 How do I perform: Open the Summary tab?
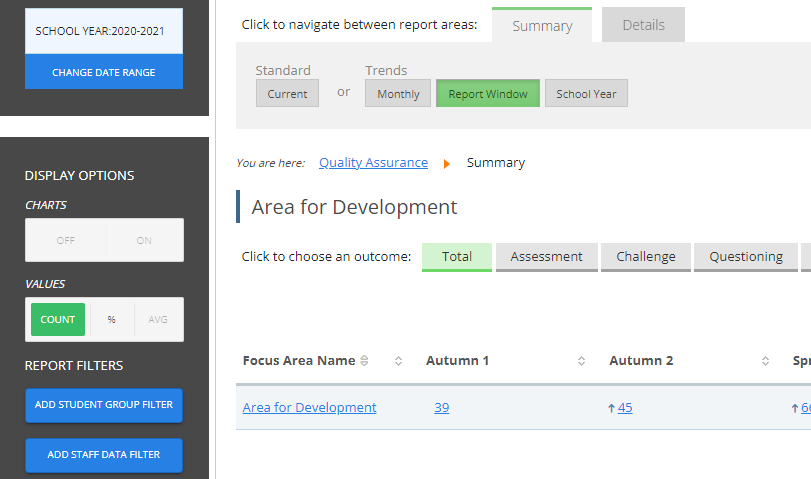(x=542, y=26)
